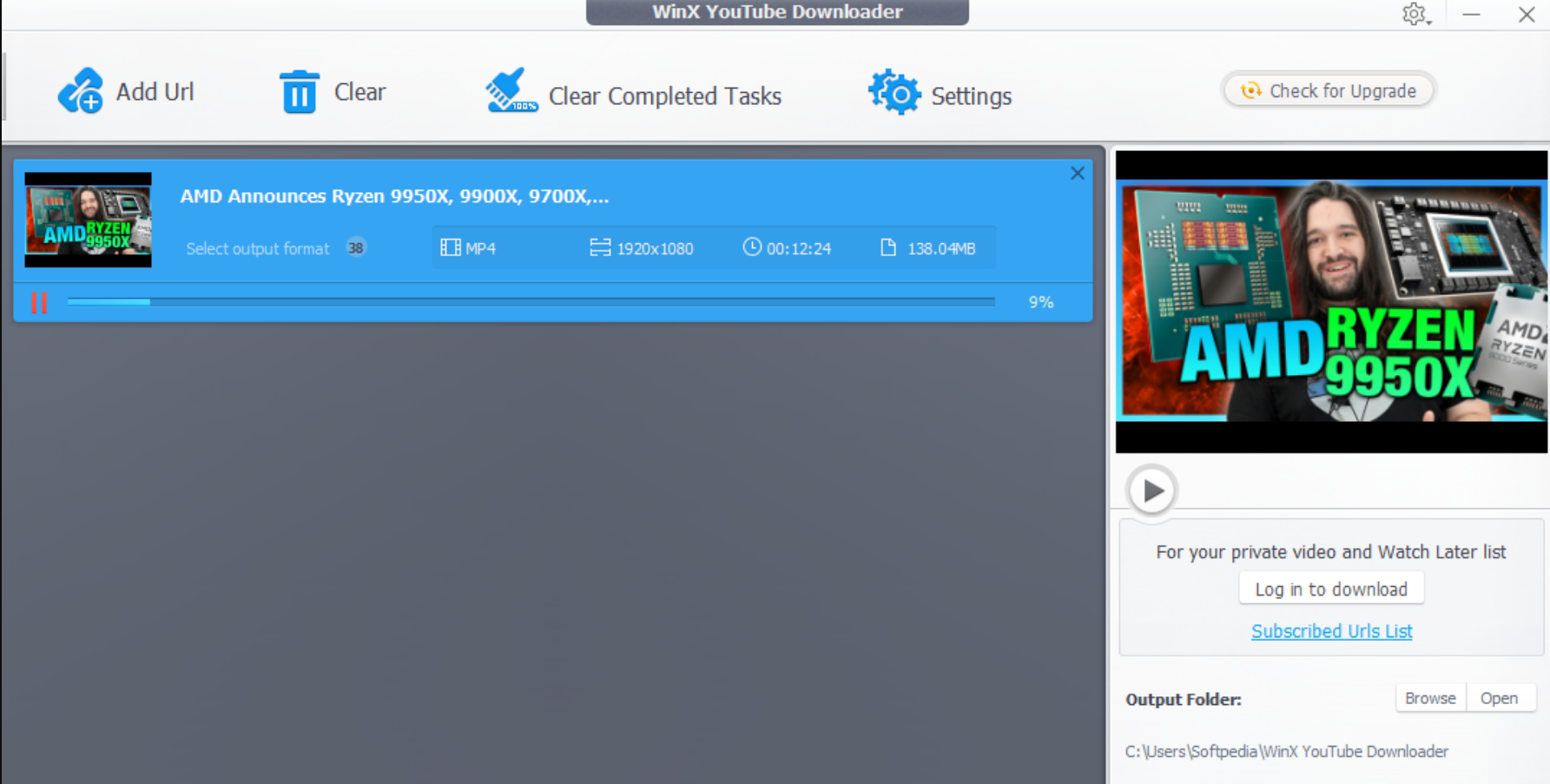Open the settings gear near the window controls
The image size is (1550, 784).
[1414, 15]
